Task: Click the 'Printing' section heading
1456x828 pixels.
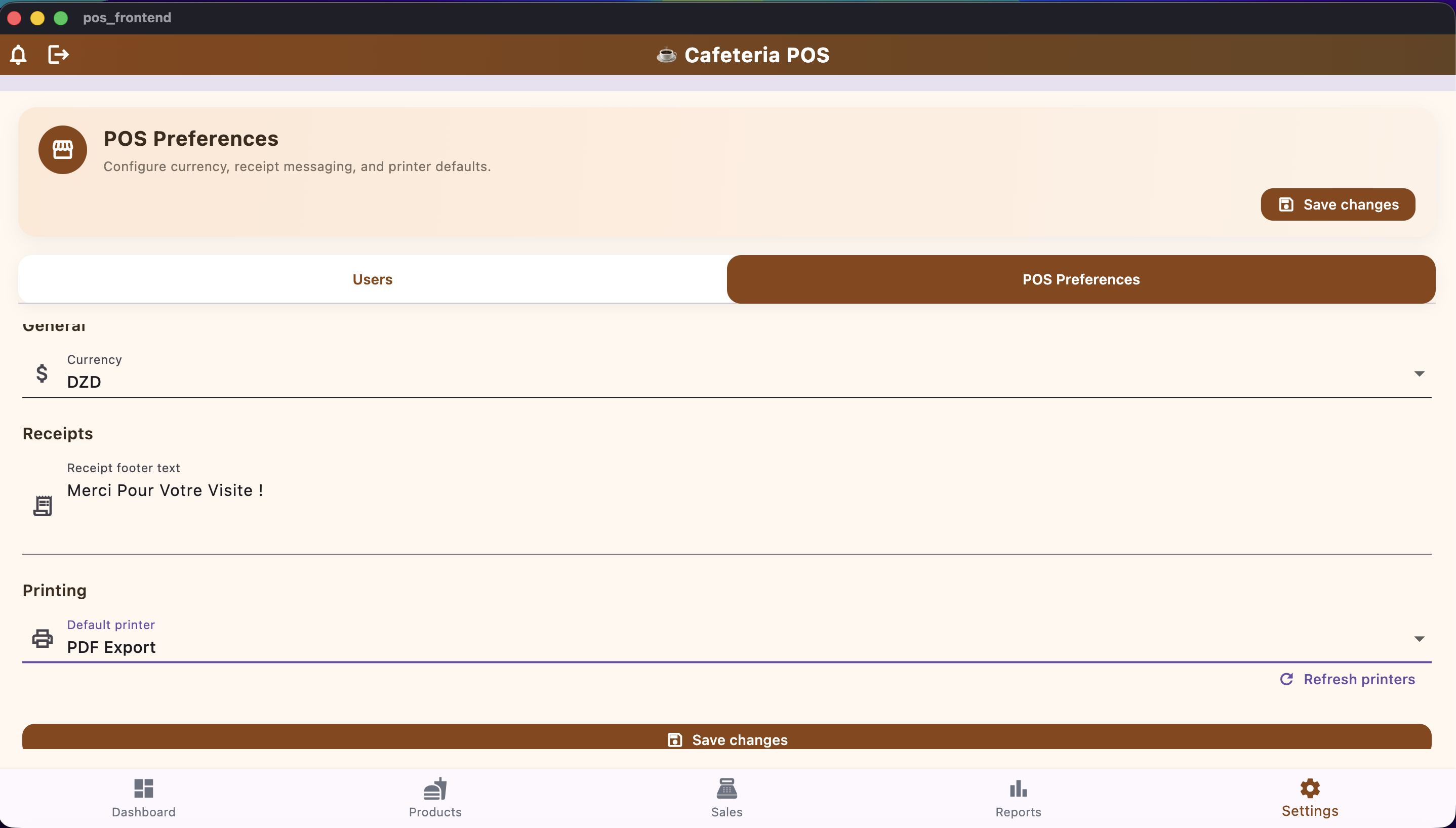Action: point(55,590)
